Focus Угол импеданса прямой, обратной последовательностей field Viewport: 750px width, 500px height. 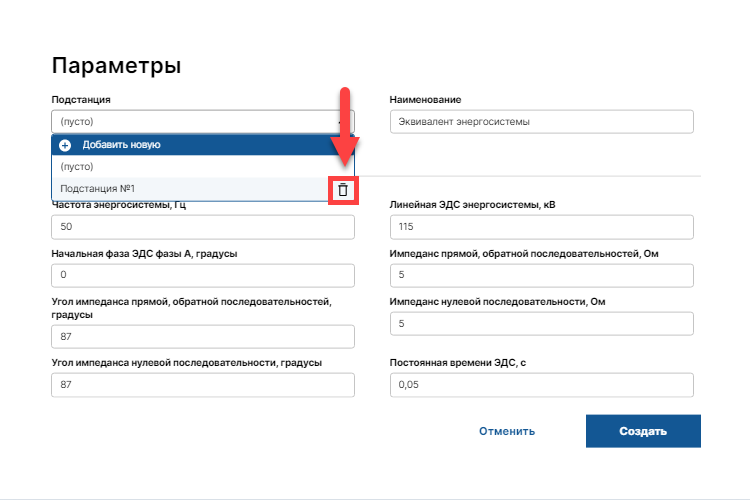[x=203, y=336]
